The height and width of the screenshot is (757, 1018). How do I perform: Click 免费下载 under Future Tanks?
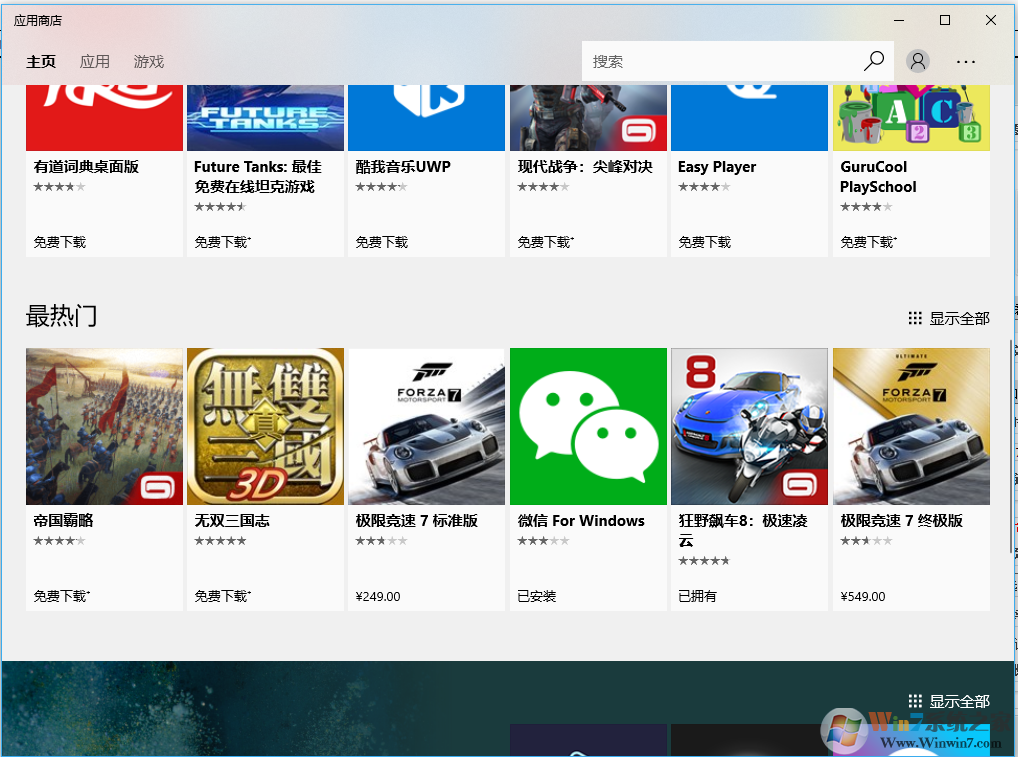[222, 242]
